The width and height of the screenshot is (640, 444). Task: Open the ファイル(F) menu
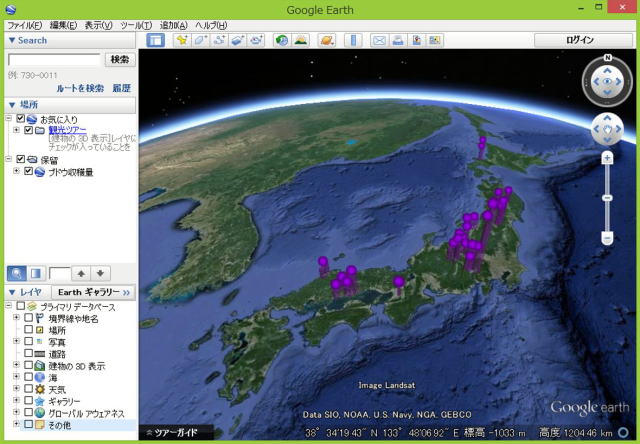(25, 25)
